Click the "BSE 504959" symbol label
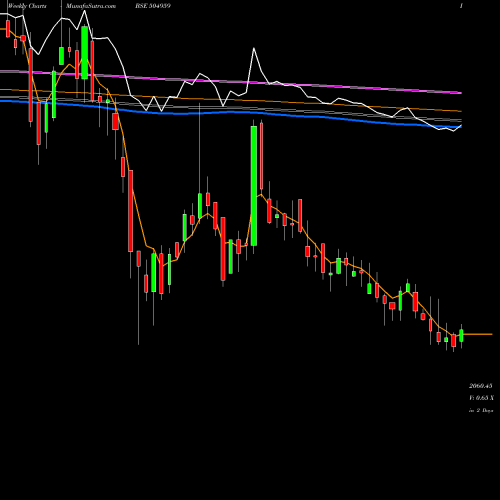The image size is (500, 500). click(153, 6)
